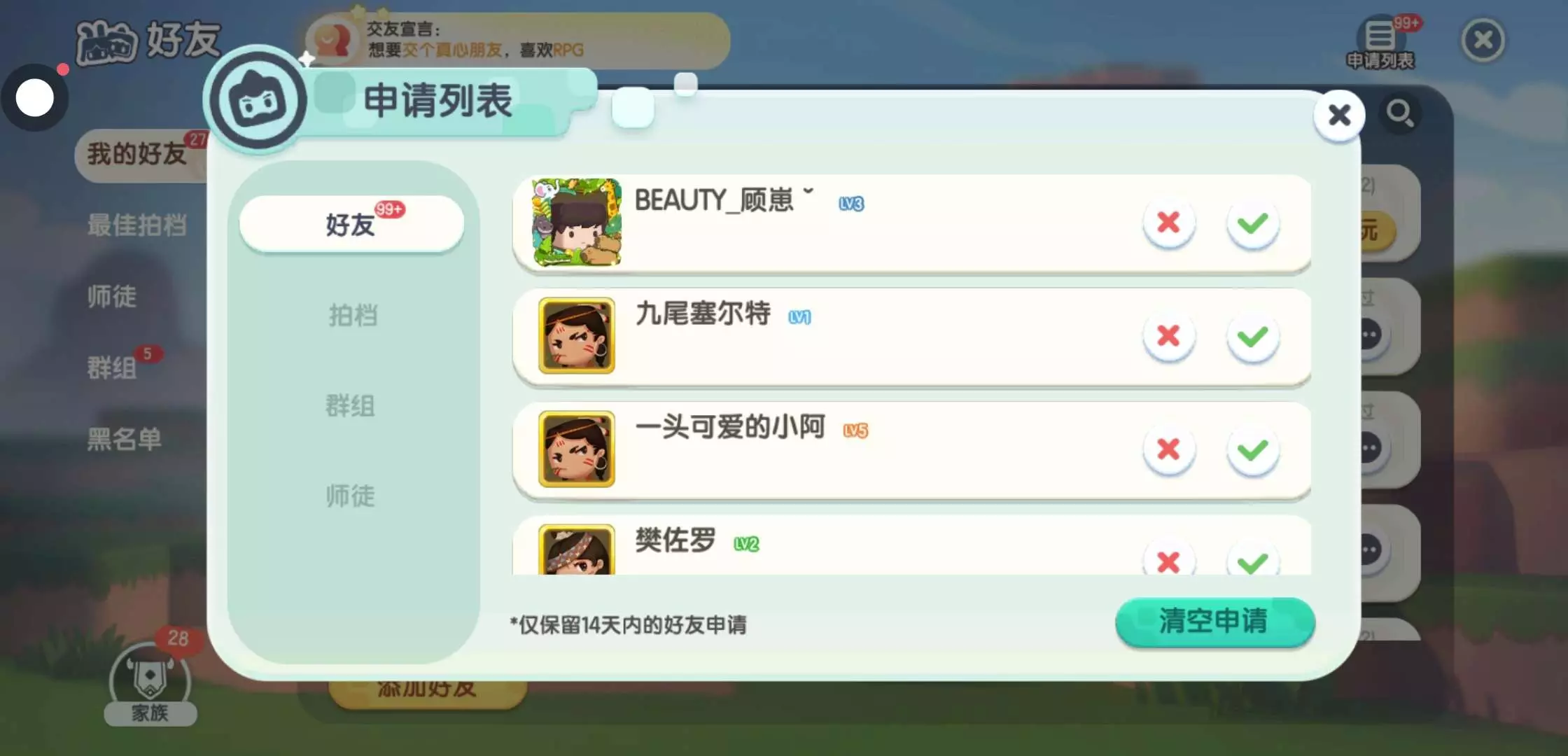Image resolution: width=1568 pixels, height=756 pixels.
Task: Accept friend request from 九尾塞尔特
Action: coord(1252,337)
